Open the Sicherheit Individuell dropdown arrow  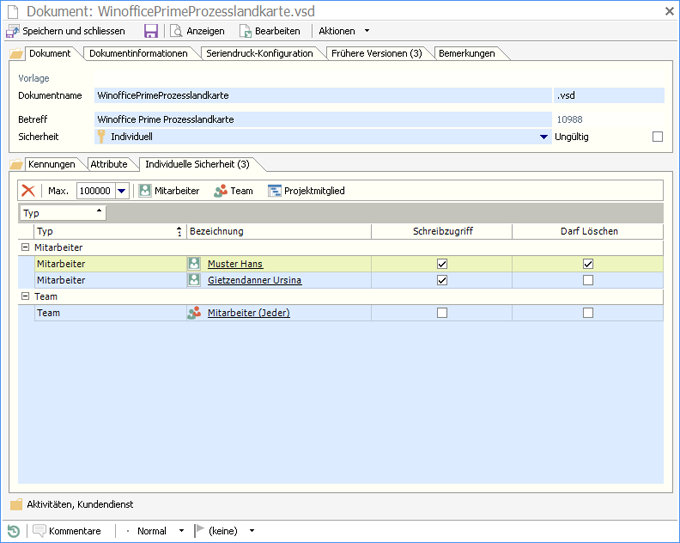pyautogui.click(x=543, y=137)
